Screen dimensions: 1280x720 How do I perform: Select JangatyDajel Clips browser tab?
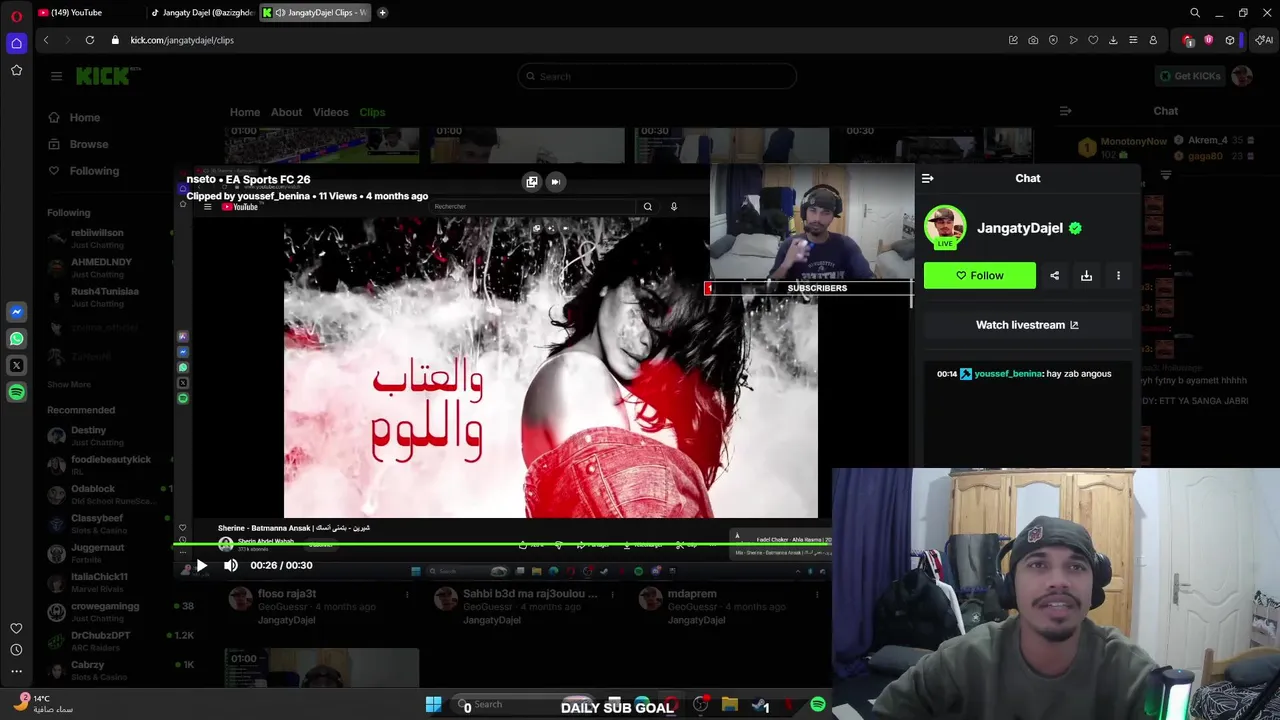click(315, 13)
